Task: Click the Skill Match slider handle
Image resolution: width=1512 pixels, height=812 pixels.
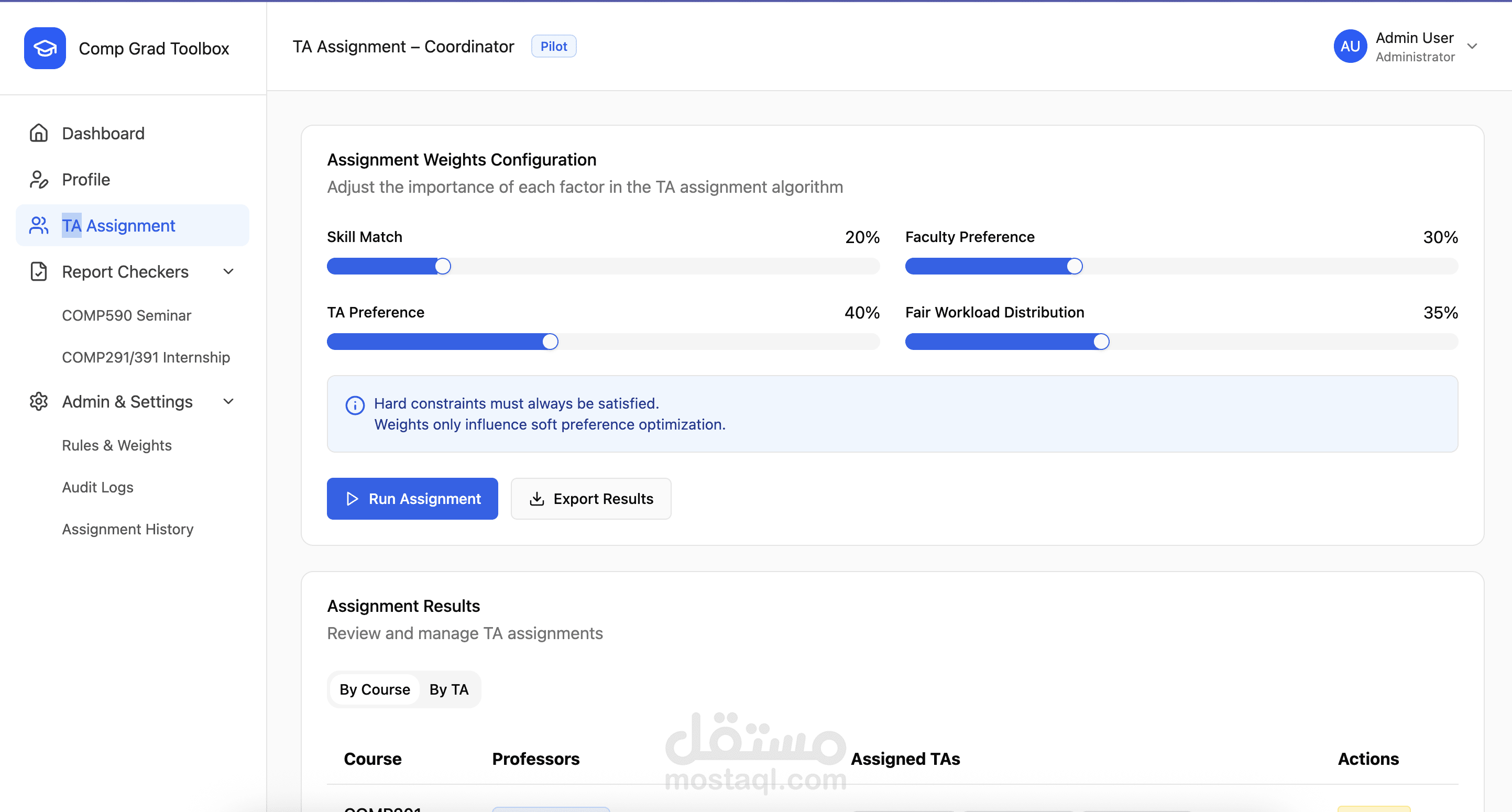Action: tap(443, 266)
